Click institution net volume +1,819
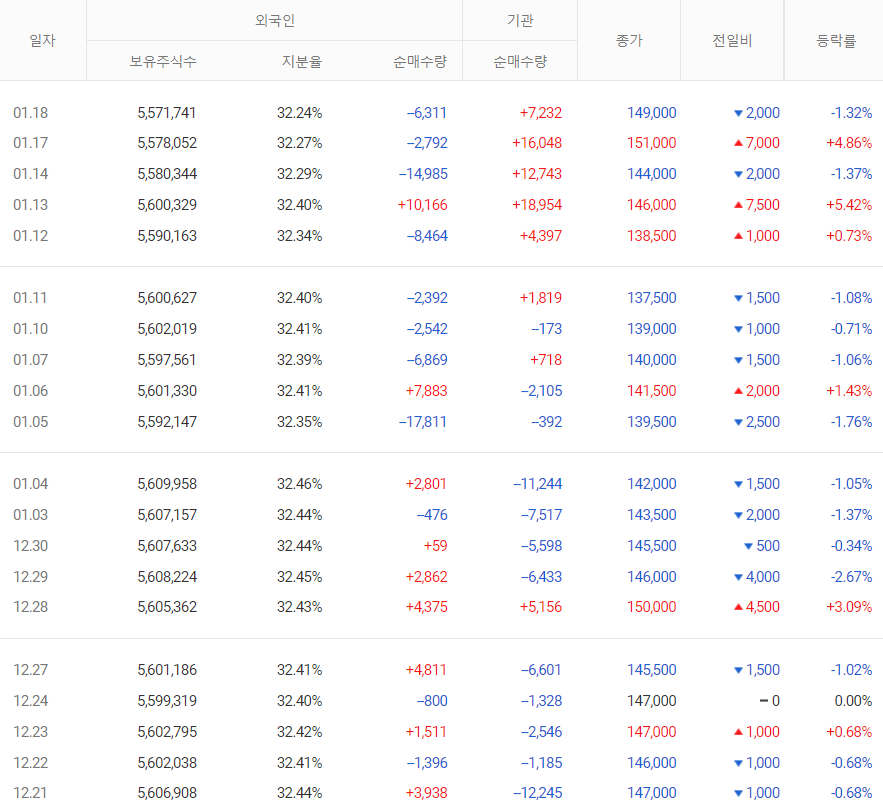This screenshot has height=803, width=883. tap(541, 298)
